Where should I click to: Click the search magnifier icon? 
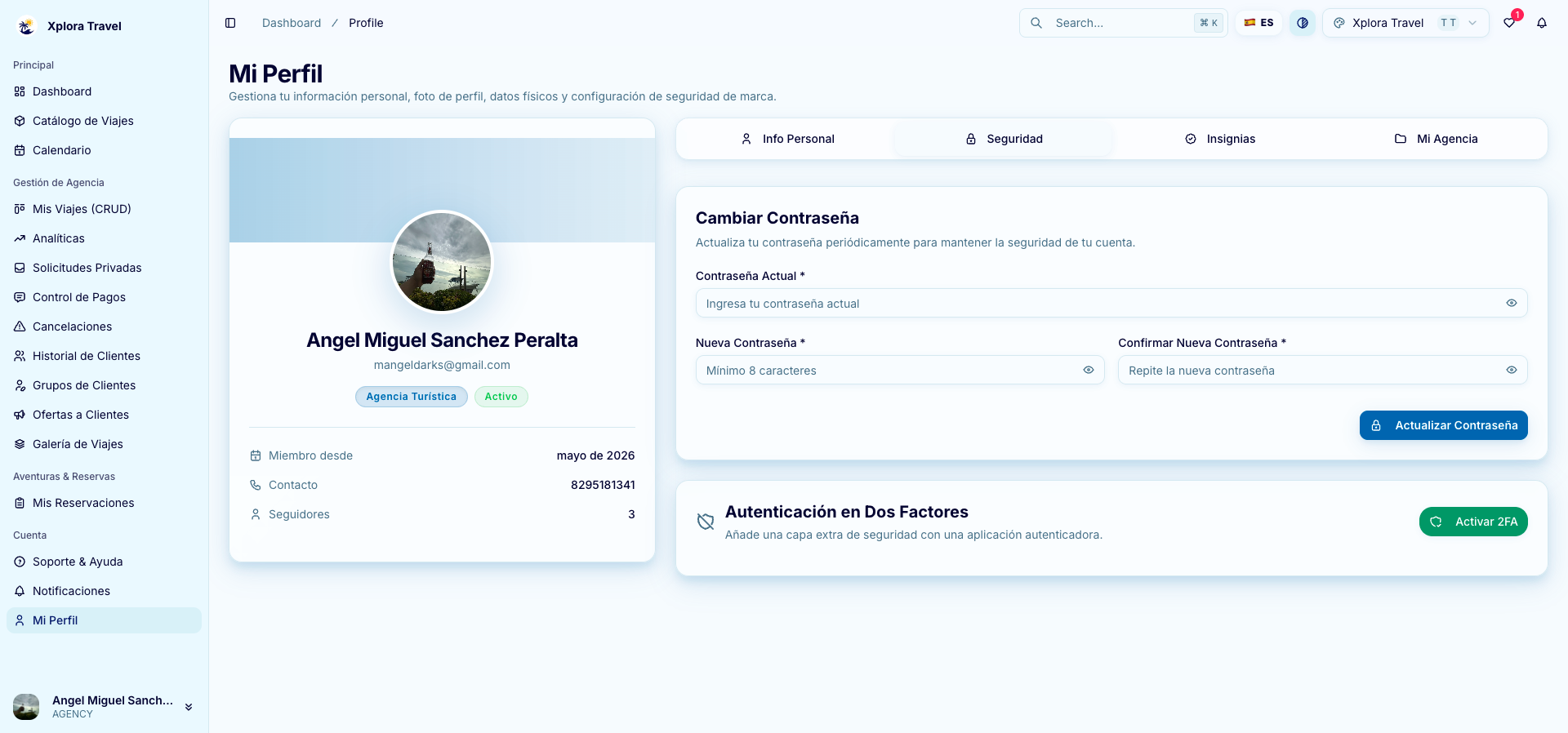point(1036,23)
